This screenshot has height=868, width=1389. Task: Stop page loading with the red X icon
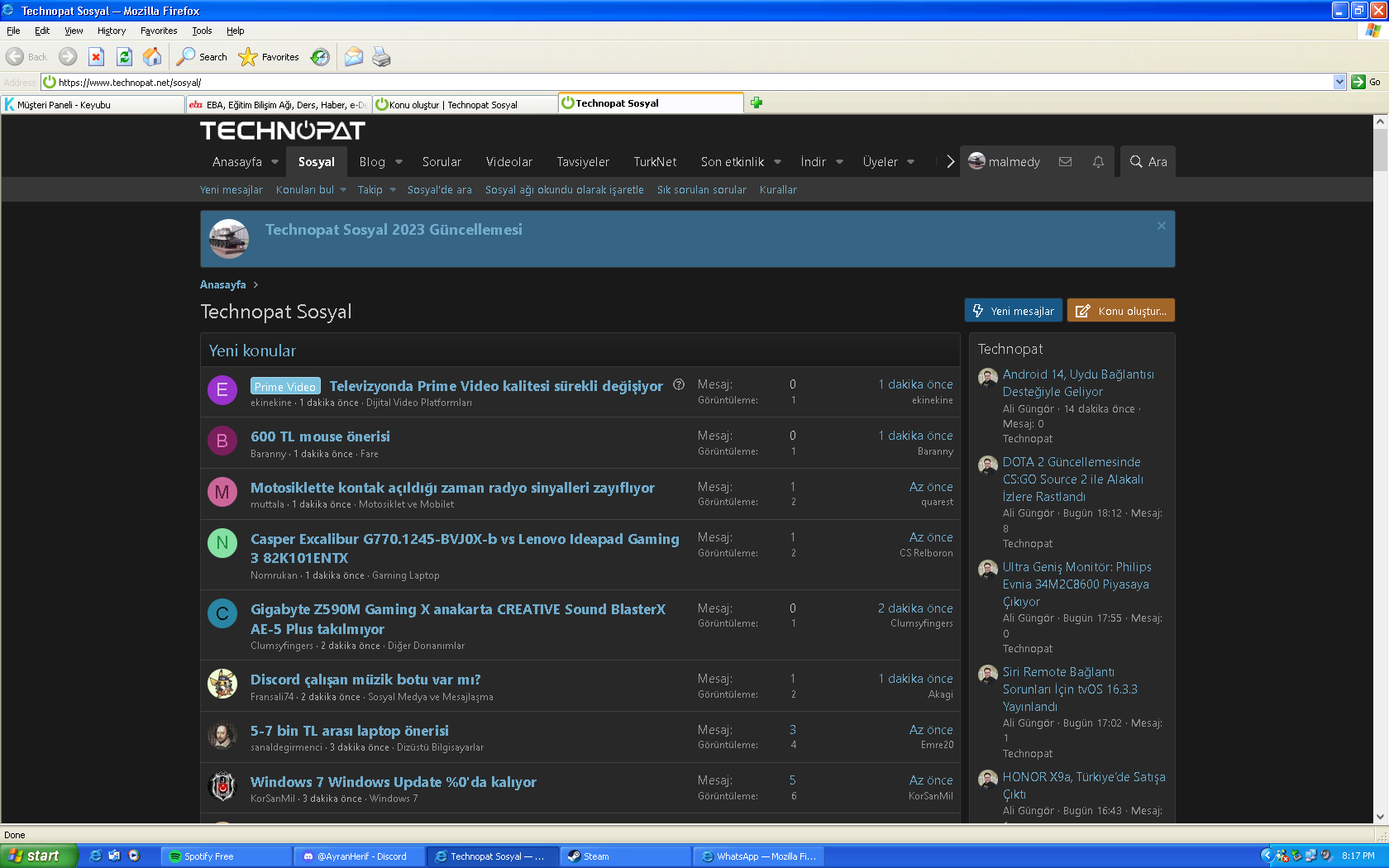click(96, 57)
